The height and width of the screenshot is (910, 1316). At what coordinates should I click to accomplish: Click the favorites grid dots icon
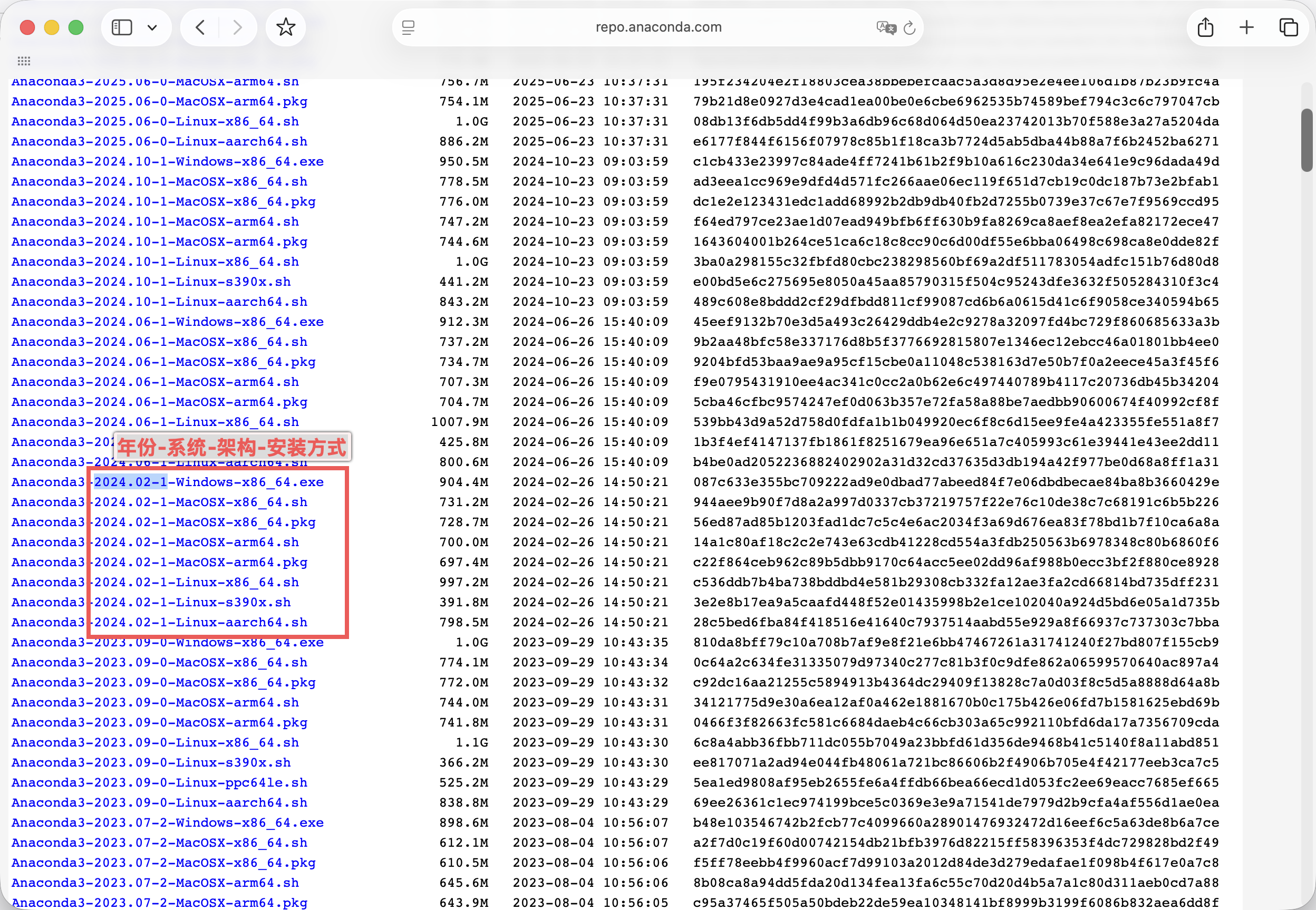24,61
